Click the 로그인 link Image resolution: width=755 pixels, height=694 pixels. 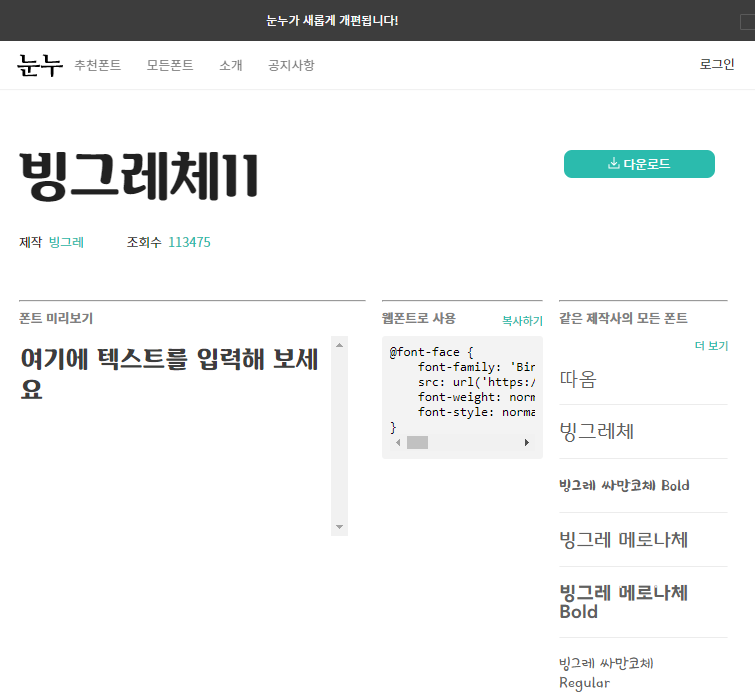click(717, 64)
